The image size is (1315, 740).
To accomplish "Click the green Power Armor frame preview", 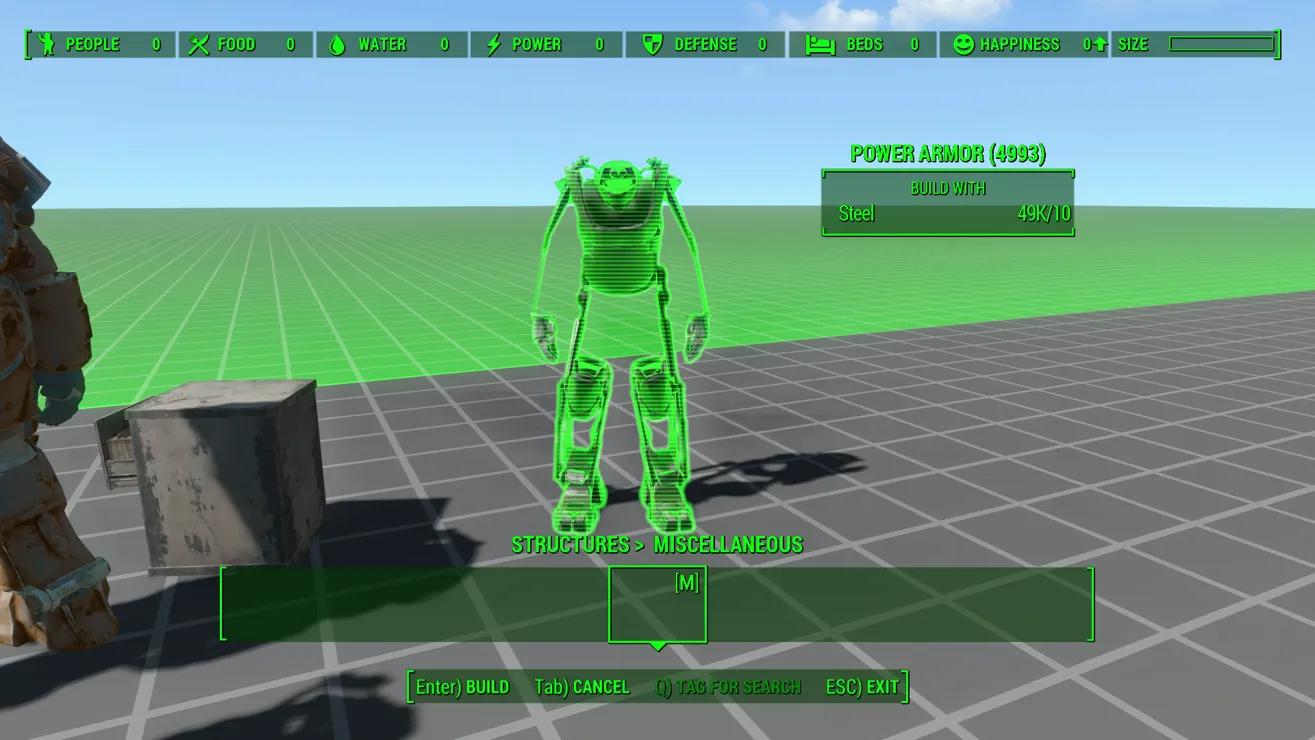I will 619,345.
